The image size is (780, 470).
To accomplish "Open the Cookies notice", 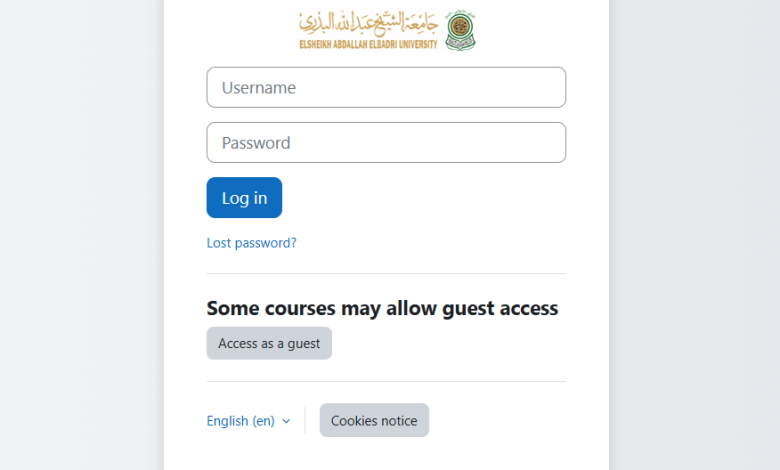I will [374, 420].
